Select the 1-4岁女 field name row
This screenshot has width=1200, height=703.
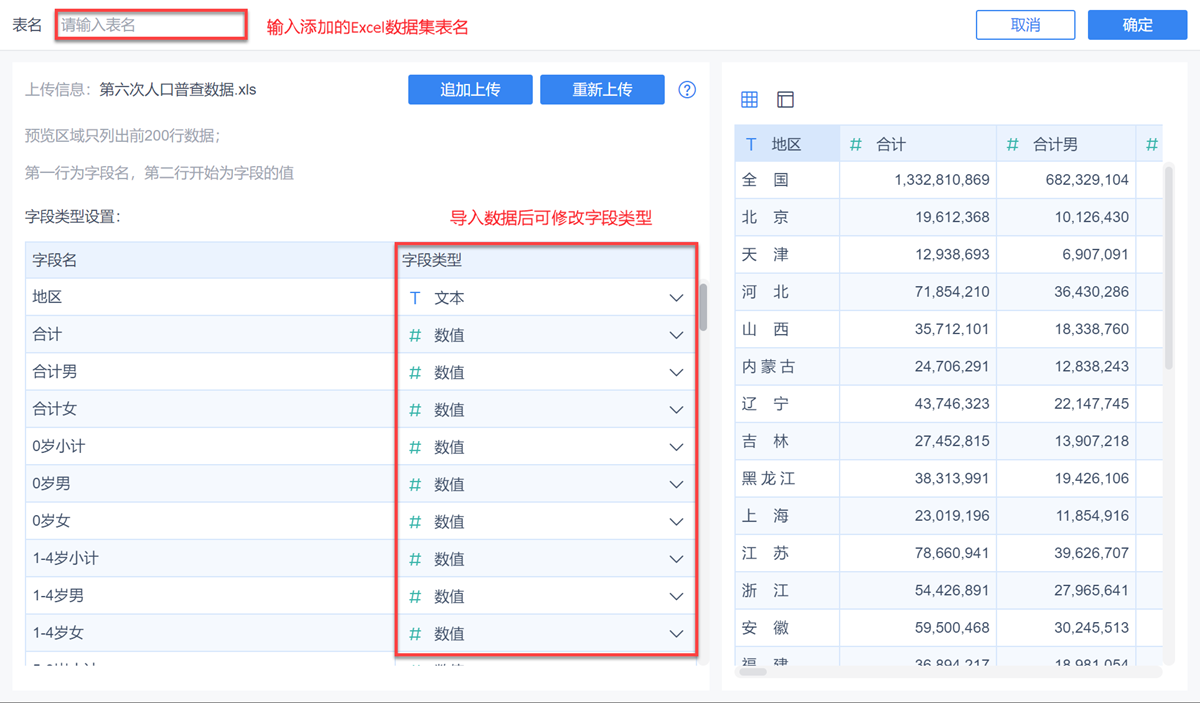click(x=210, y=633)
